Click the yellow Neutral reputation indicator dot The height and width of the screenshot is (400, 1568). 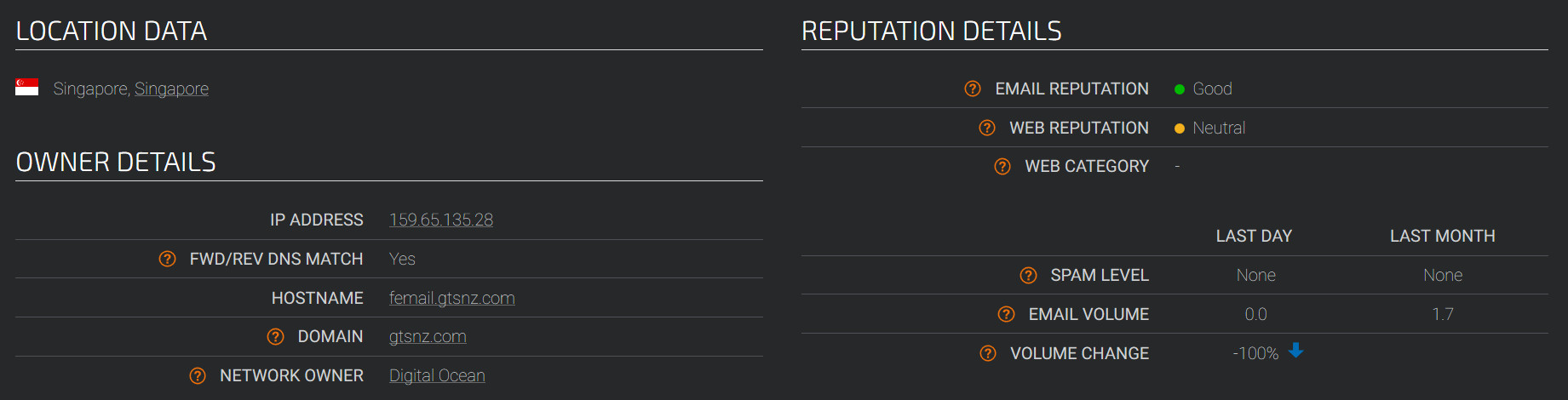(x=1180, y=129)
